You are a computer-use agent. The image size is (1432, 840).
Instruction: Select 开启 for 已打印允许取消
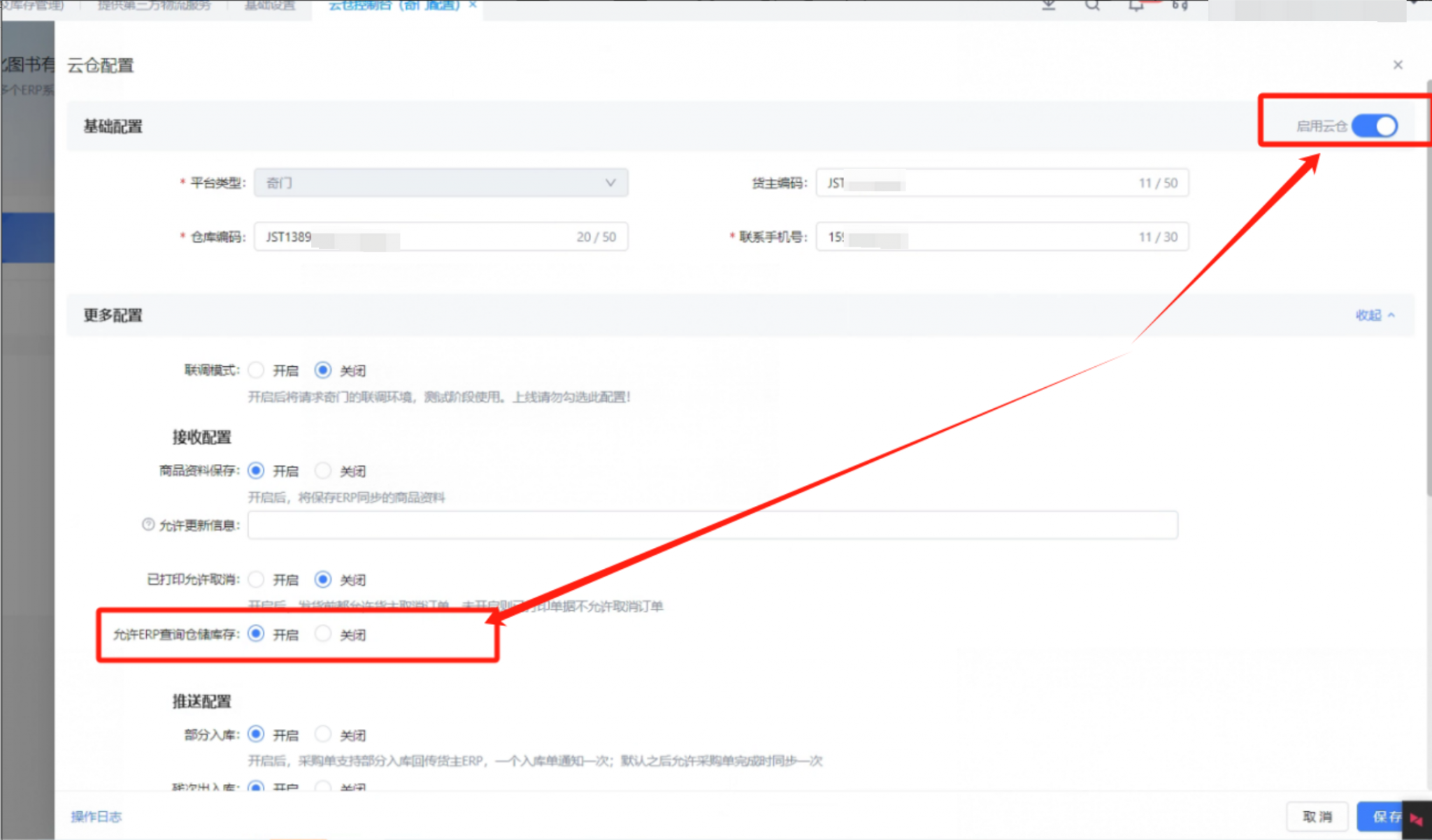point(256,579)
